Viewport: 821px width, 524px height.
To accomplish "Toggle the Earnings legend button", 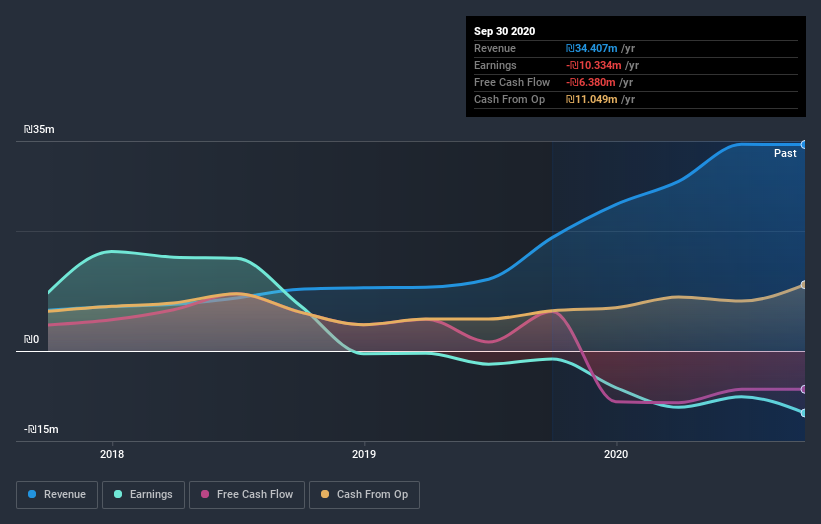I will 143,495.
